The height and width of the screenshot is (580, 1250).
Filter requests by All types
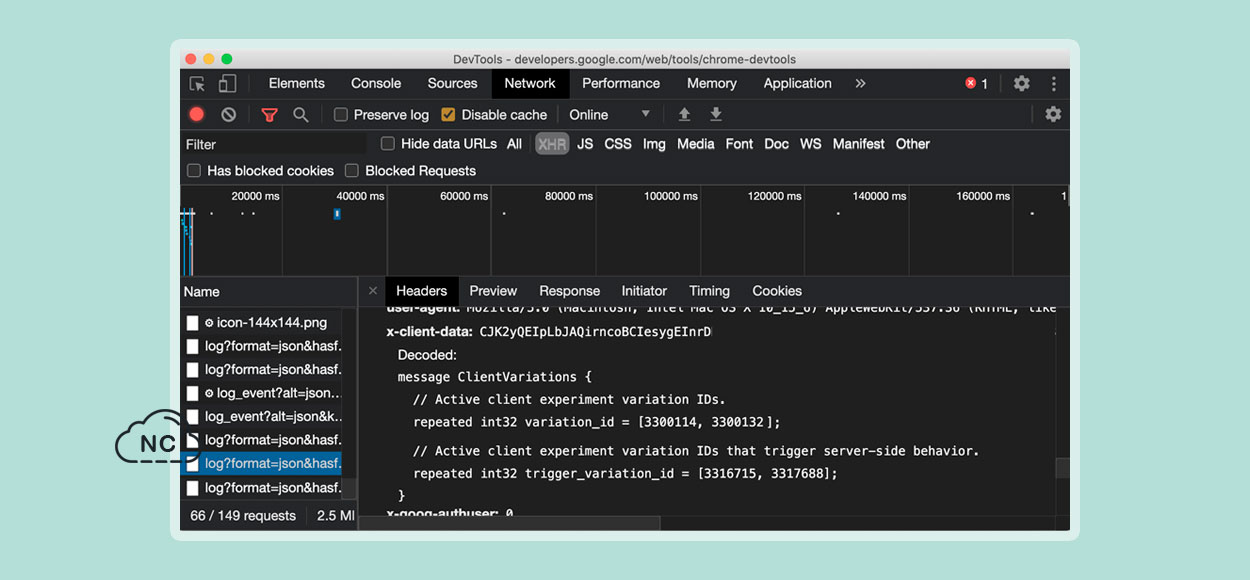tap(514, 144)
